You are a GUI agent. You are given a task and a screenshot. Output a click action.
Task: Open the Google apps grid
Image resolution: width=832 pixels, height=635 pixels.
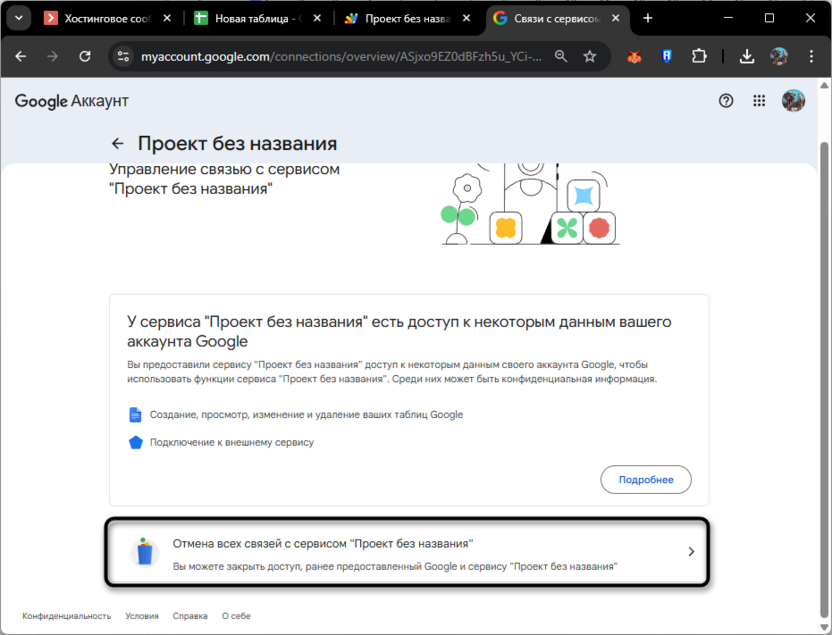(759, 100)
